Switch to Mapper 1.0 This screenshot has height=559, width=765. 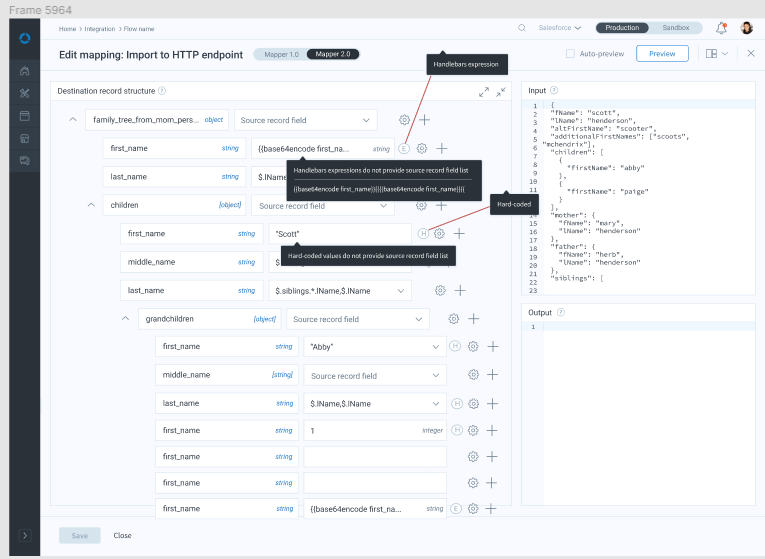pos(279,54)
